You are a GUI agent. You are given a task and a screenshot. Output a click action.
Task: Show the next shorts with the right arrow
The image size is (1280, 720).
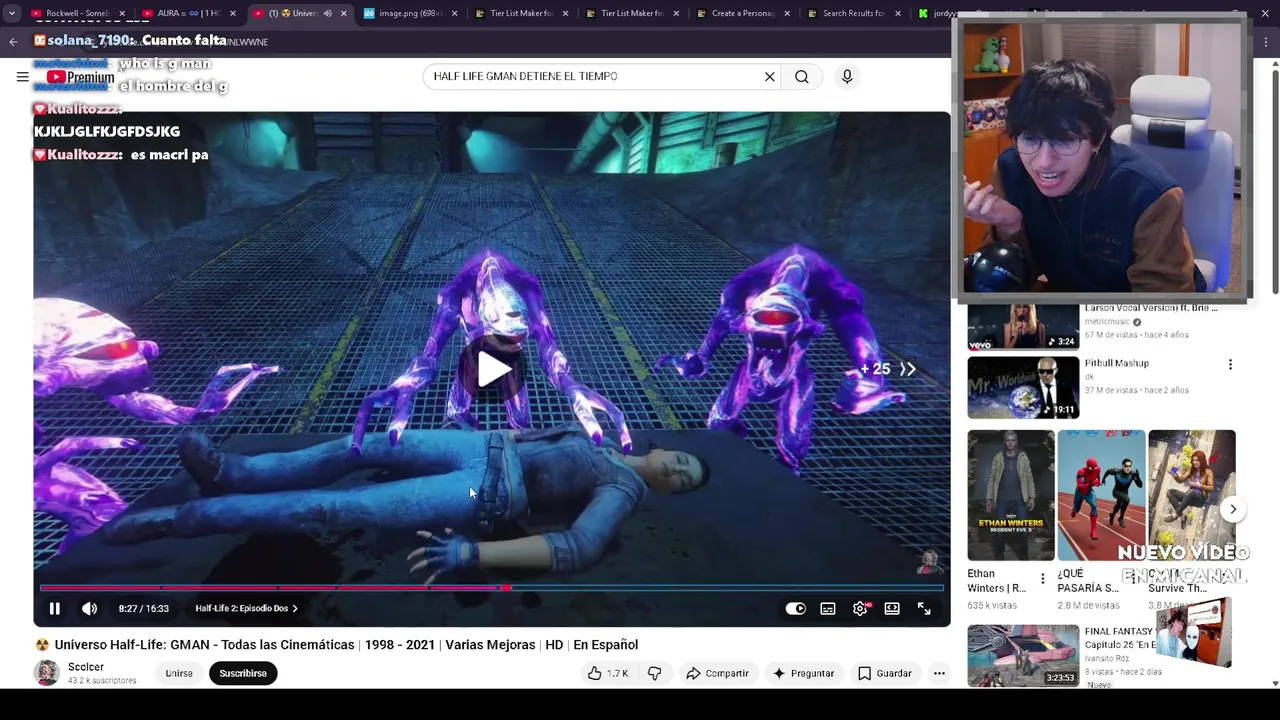pos(1233,509)
